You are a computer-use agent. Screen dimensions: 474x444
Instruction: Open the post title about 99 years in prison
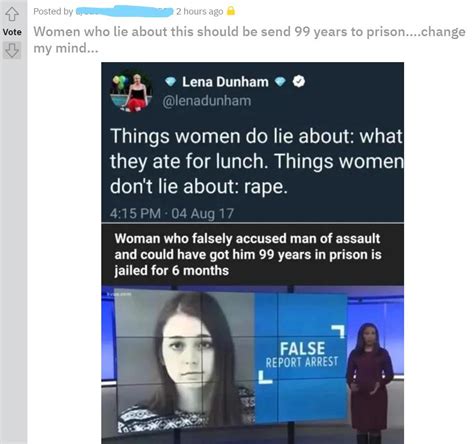(249, 40)
